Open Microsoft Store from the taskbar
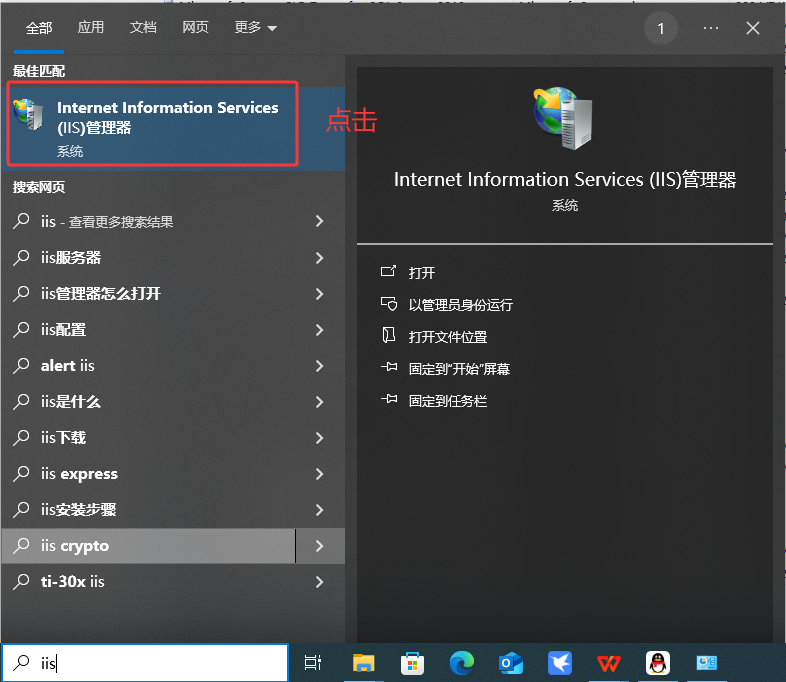Image resolution: width=786 pixels, height=682 pixels. (413, 663)
